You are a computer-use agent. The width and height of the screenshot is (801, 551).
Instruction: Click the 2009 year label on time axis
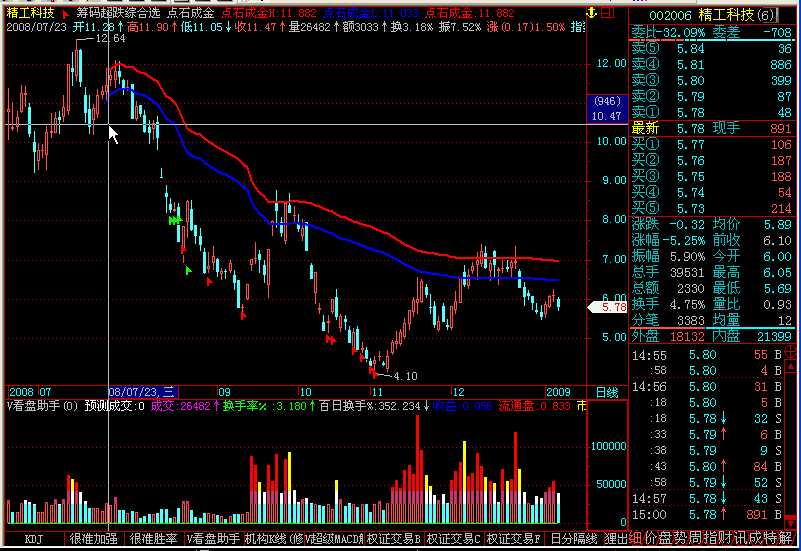tap(558, 392)
